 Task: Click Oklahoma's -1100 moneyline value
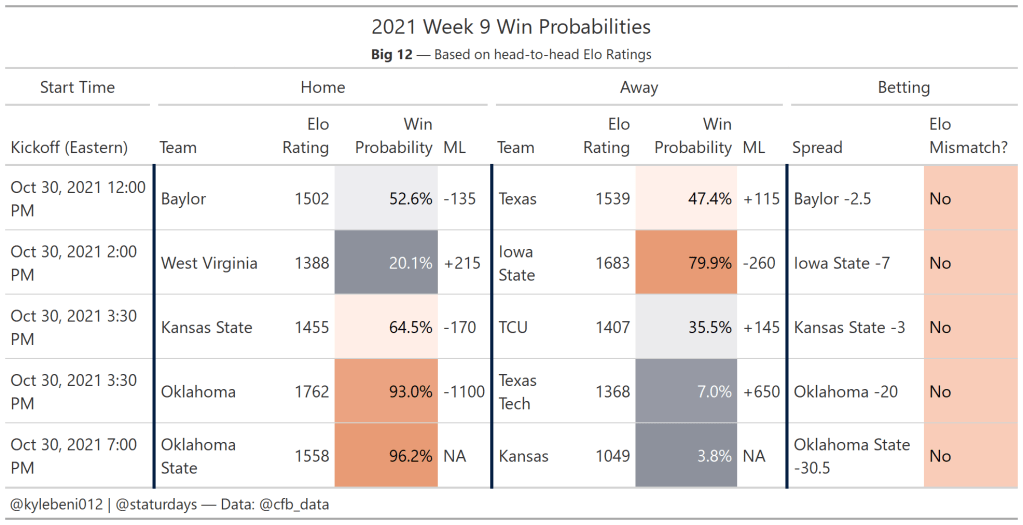point(464,392)
